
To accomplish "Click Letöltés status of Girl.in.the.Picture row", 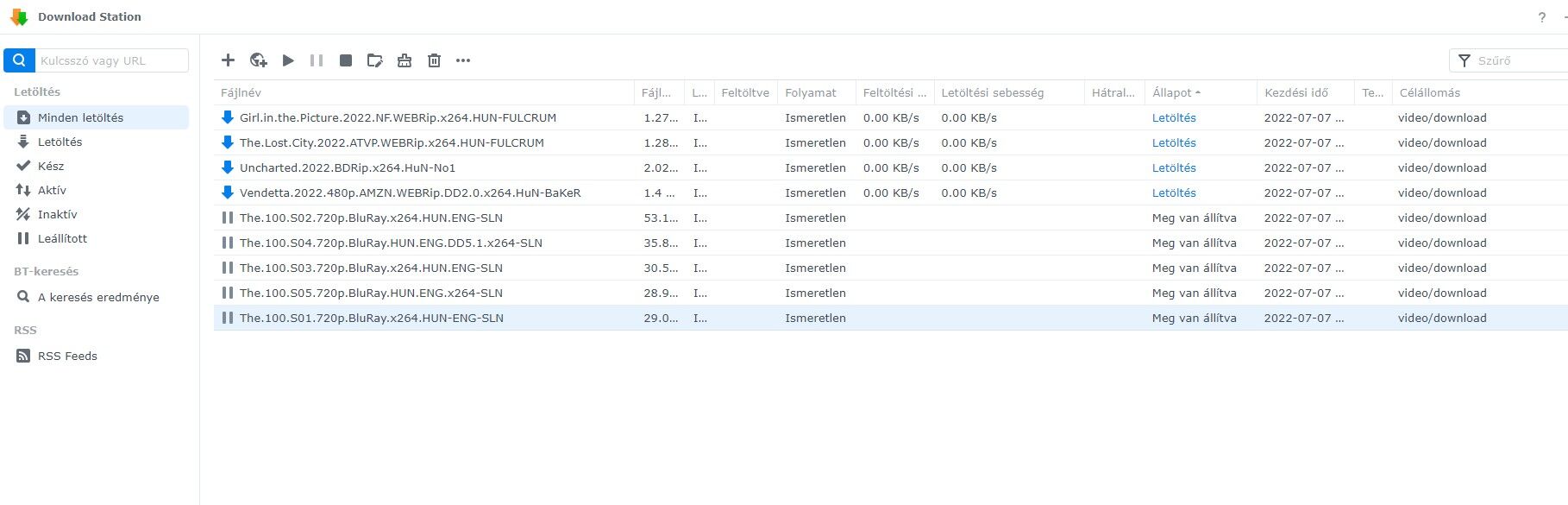I will 1174,117.
